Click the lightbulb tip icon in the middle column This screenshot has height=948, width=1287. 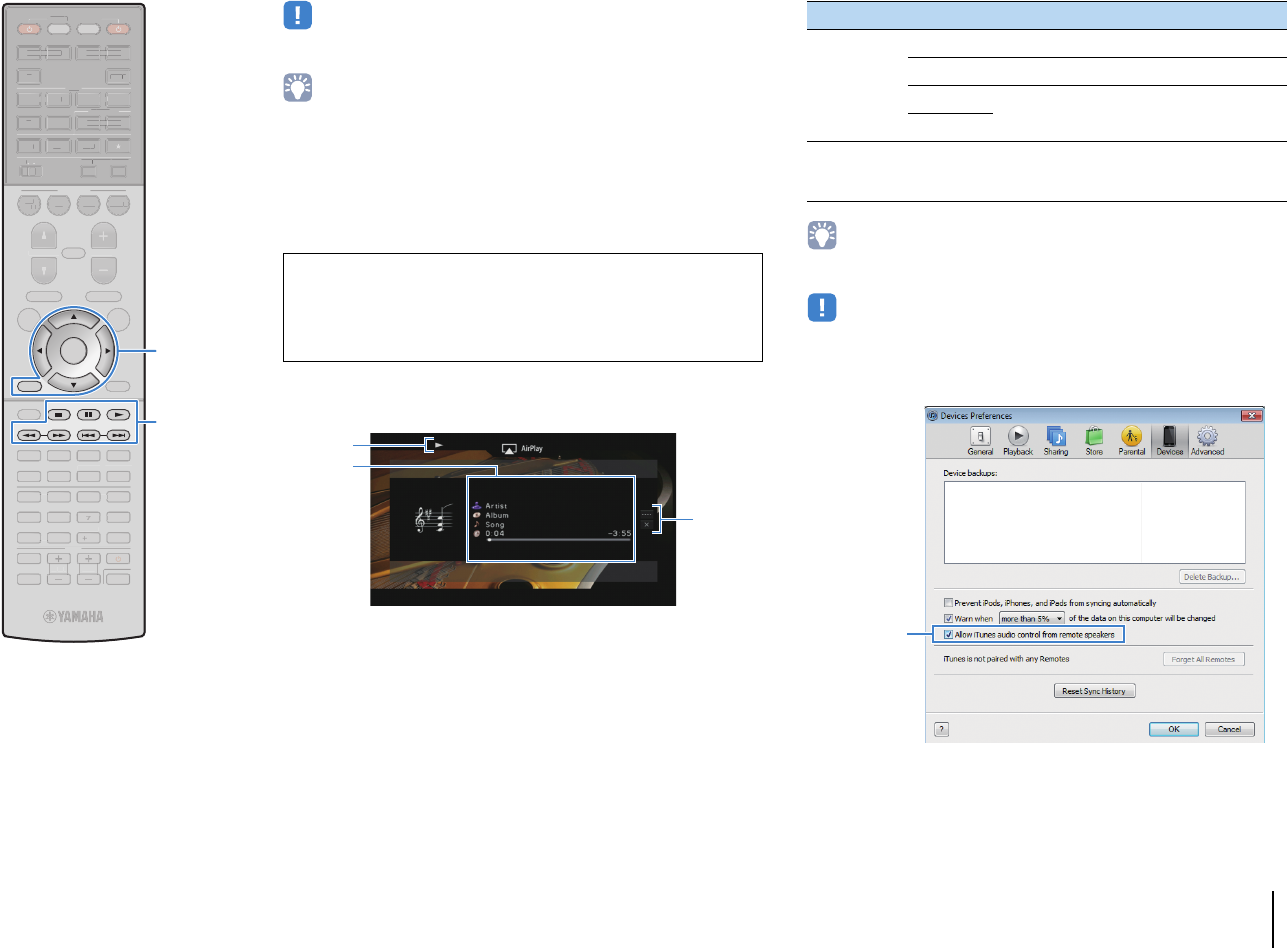point(297,88)
